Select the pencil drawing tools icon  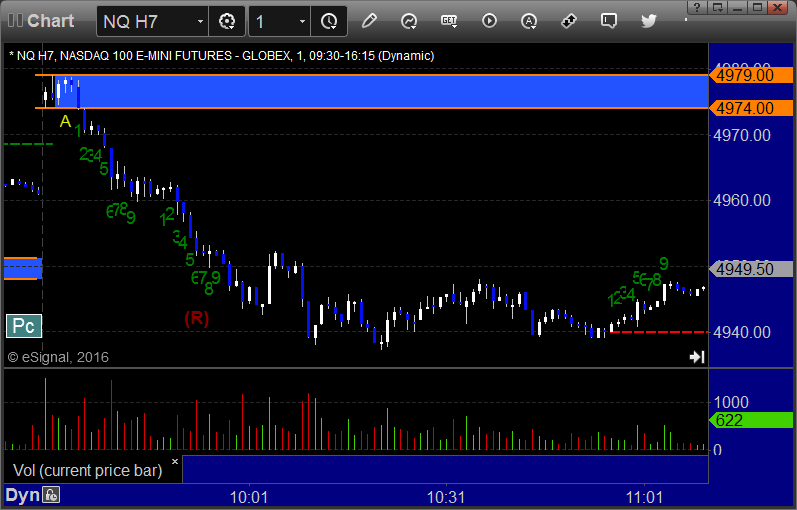(369, 21)
